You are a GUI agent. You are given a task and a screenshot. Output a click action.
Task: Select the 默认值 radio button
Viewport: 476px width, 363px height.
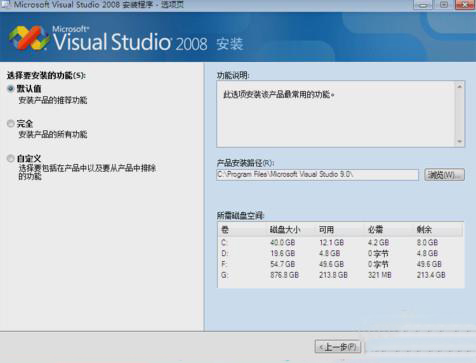pos(10,89)
